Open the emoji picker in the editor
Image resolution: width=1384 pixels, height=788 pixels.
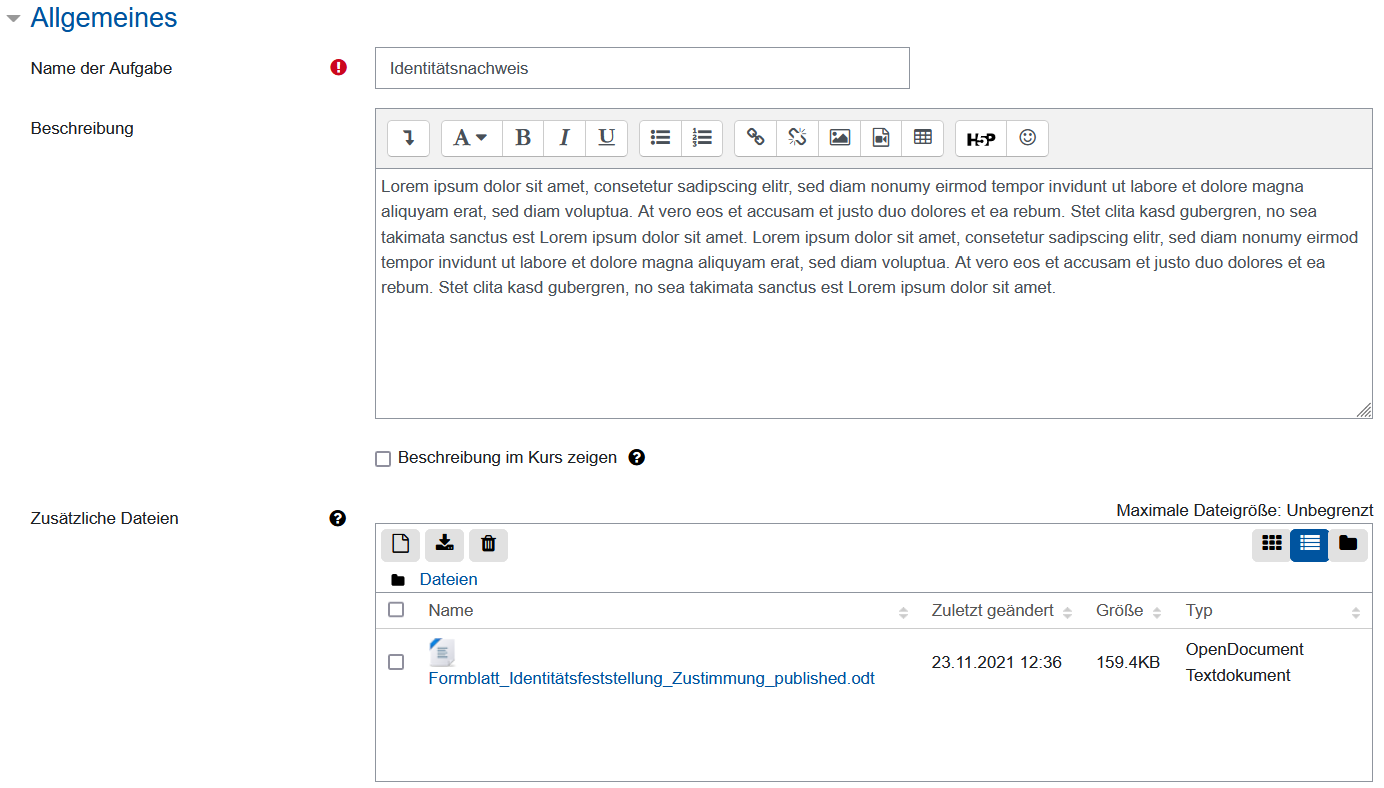point(1027,138)
